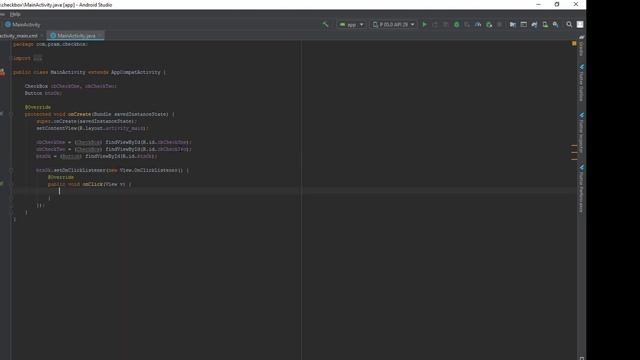Click the Apply Changes icon beside Run

pos(435,24)
